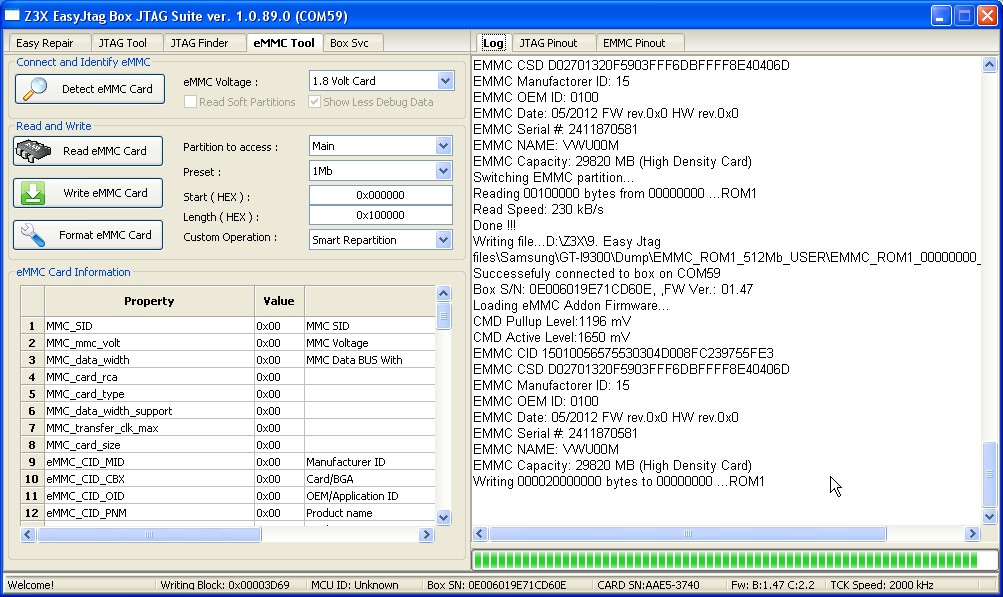1003x597 pixels.
Task: Click the Box SN status bar entry
Action: click(496, 585)
